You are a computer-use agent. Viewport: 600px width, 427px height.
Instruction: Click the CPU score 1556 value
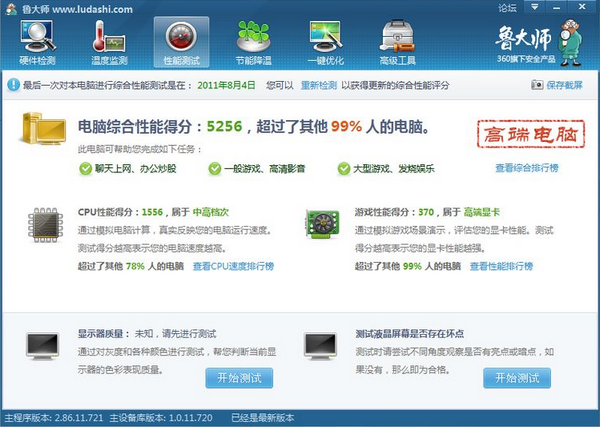[152, 212]
